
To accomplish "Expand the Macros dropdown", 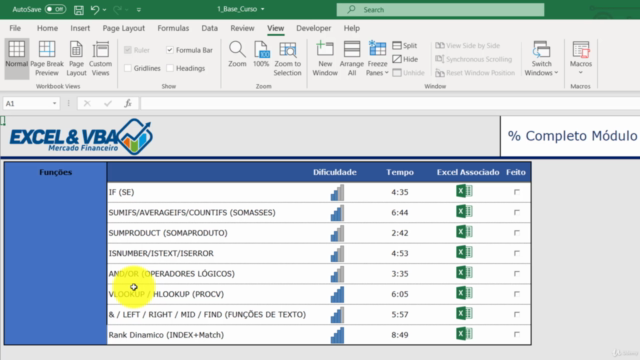I will 580,73.
